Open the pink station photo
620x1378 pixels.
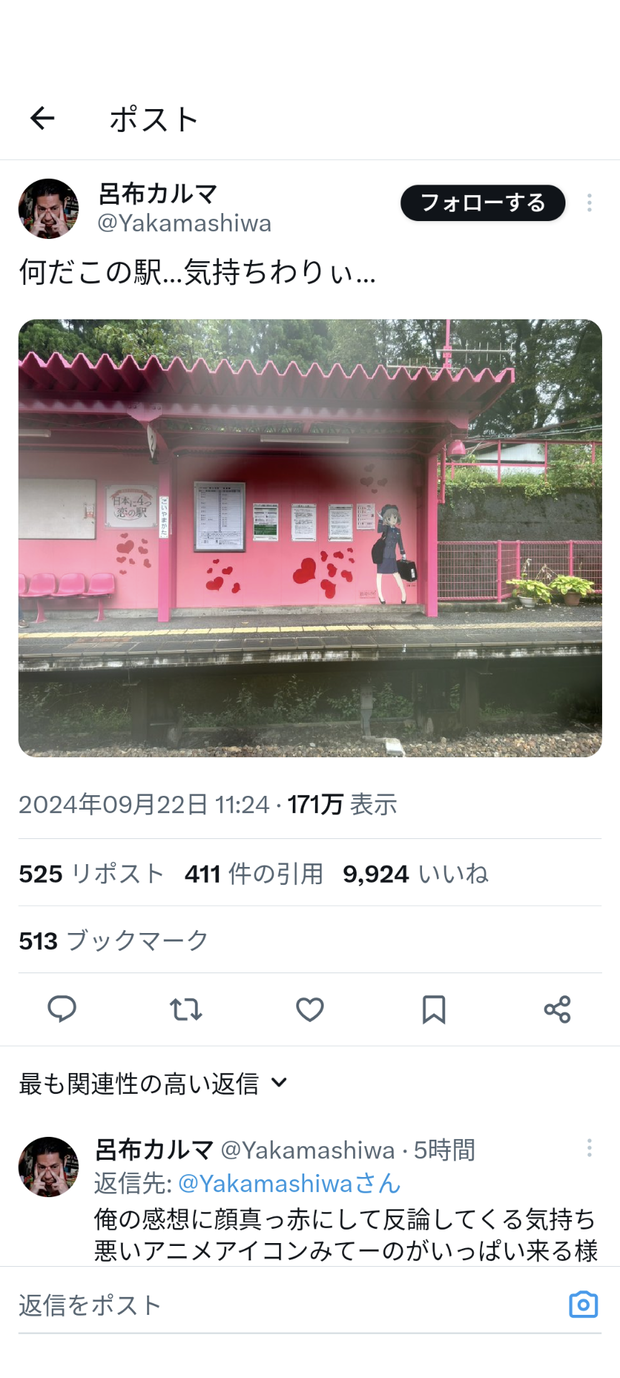[310, 538]
